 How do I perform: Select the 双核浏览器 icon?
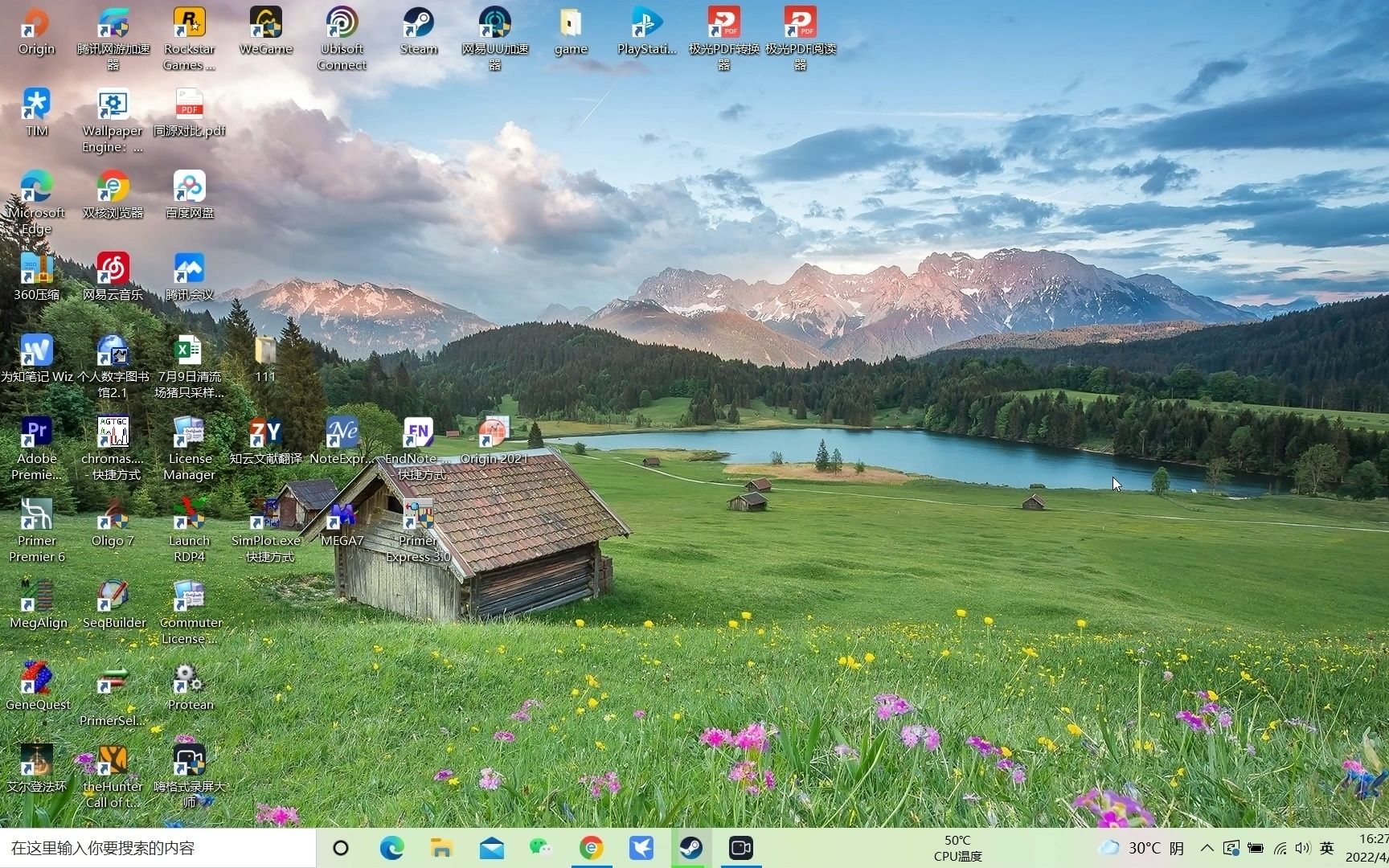[x=113, y=194]
